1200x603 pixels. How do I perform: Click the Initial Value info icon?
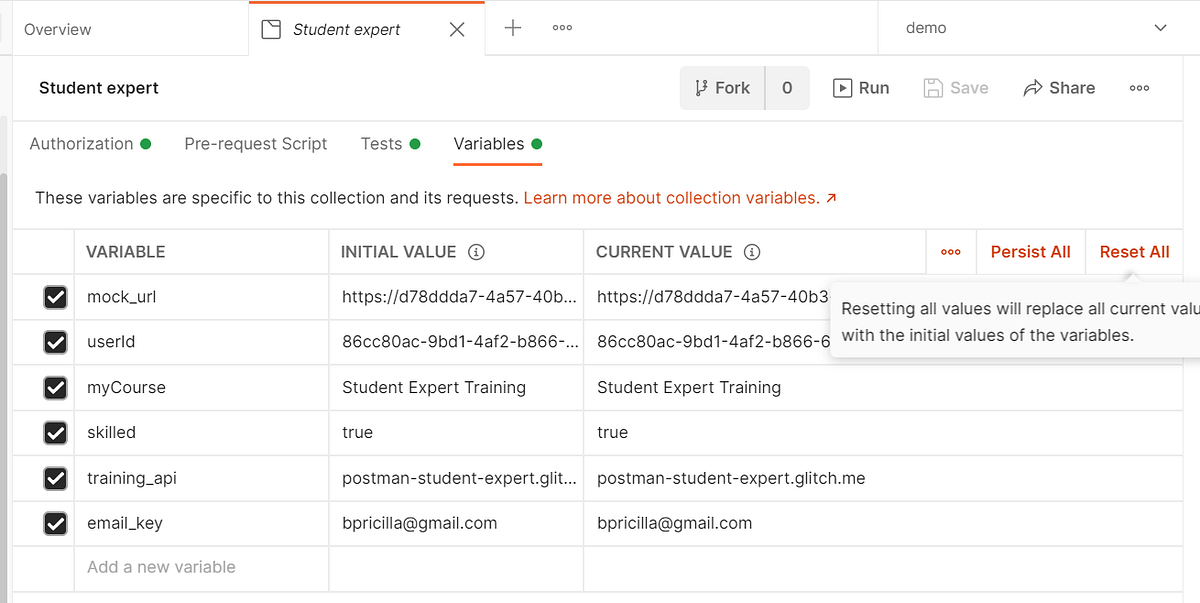point(476,252)
